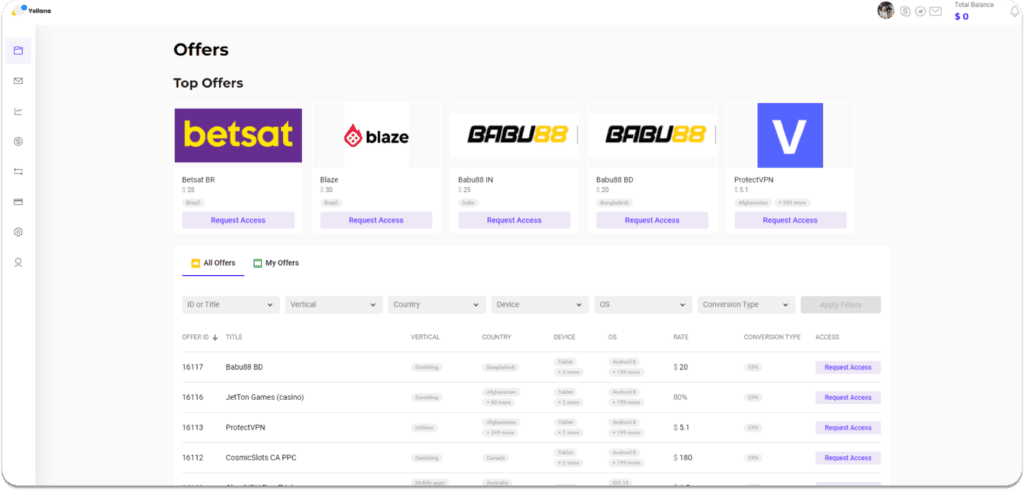The width and height of the screenshot is (1024, 490).
Task: Click the blaze logo thumbnail
Action: pos(376,136)
